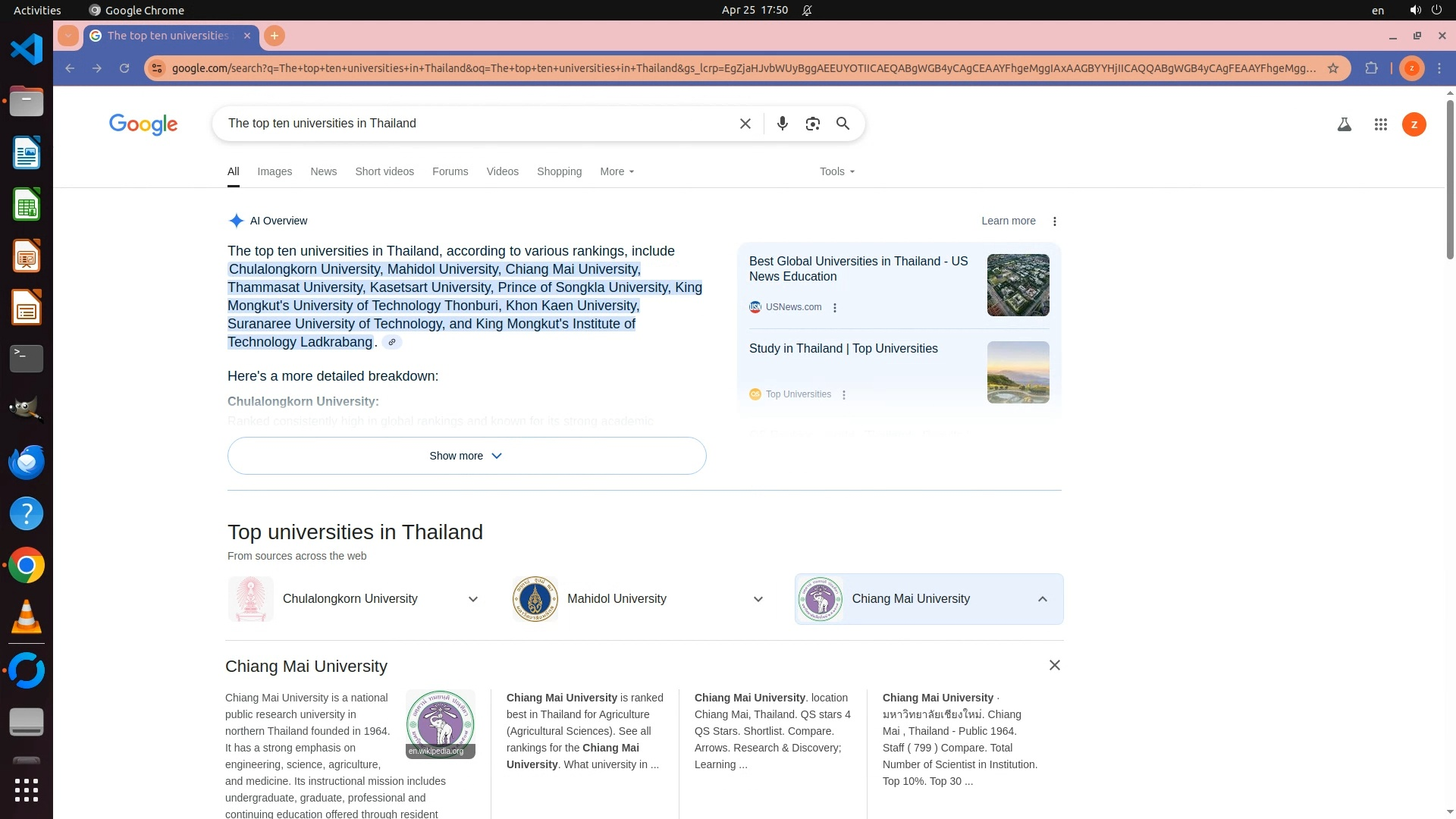The width and height of the screenshot is (1456, 819).
Task: Switch to the News results tab
Action: click(323, 171)
